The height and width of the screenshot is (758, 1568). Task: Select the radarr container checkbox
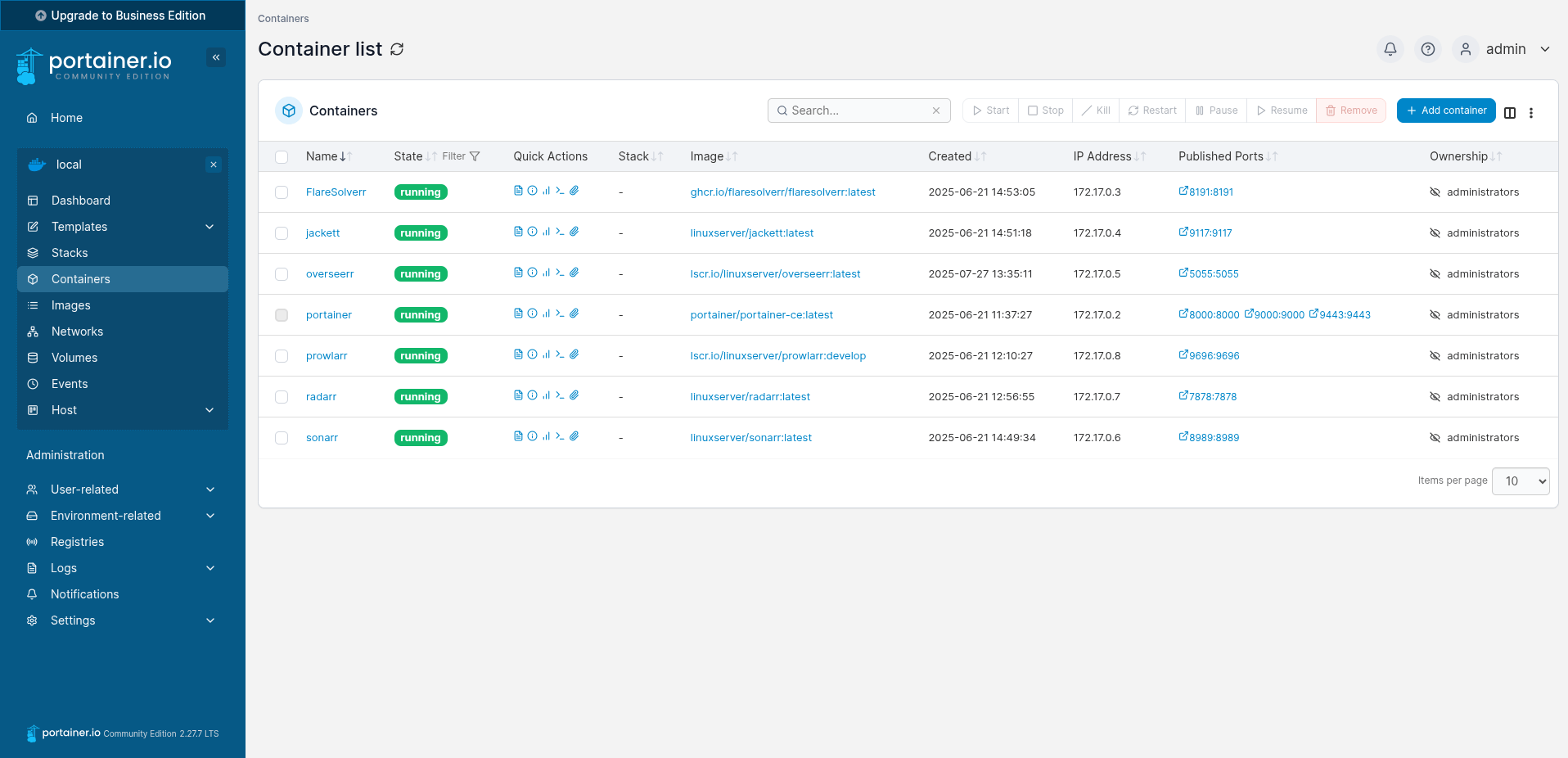pos(282,397)
